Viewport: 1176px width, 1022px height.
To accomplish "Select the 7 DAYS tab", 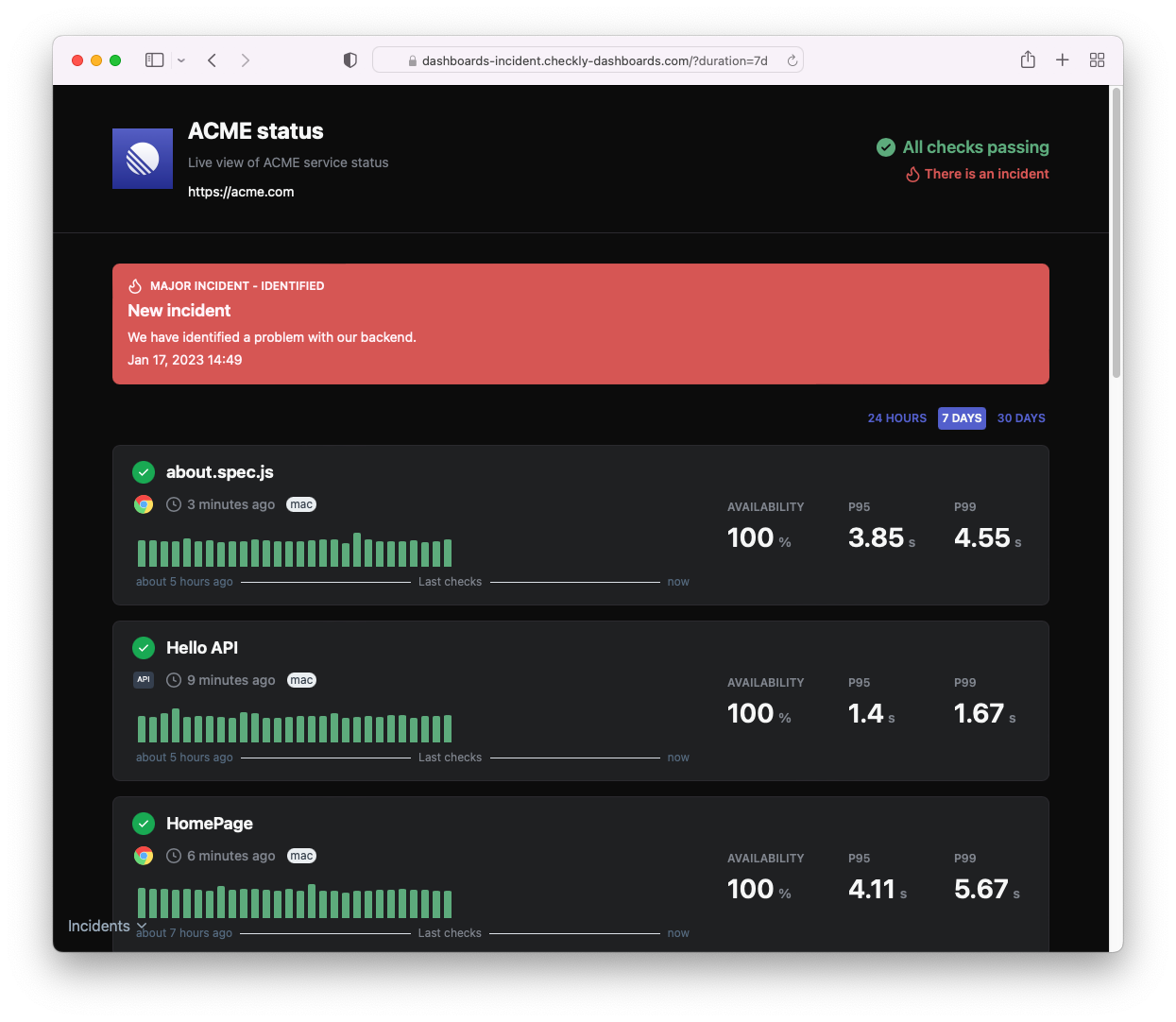I will [962, 417].
